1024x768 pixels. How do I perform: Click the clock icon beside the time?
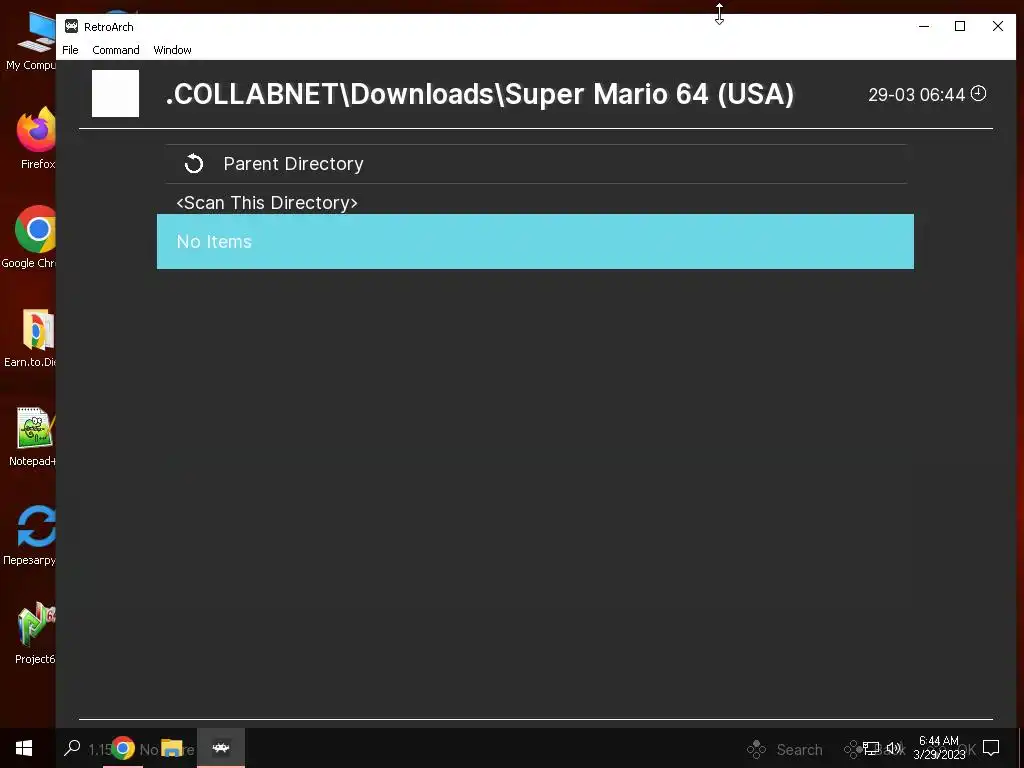point(978,93)
